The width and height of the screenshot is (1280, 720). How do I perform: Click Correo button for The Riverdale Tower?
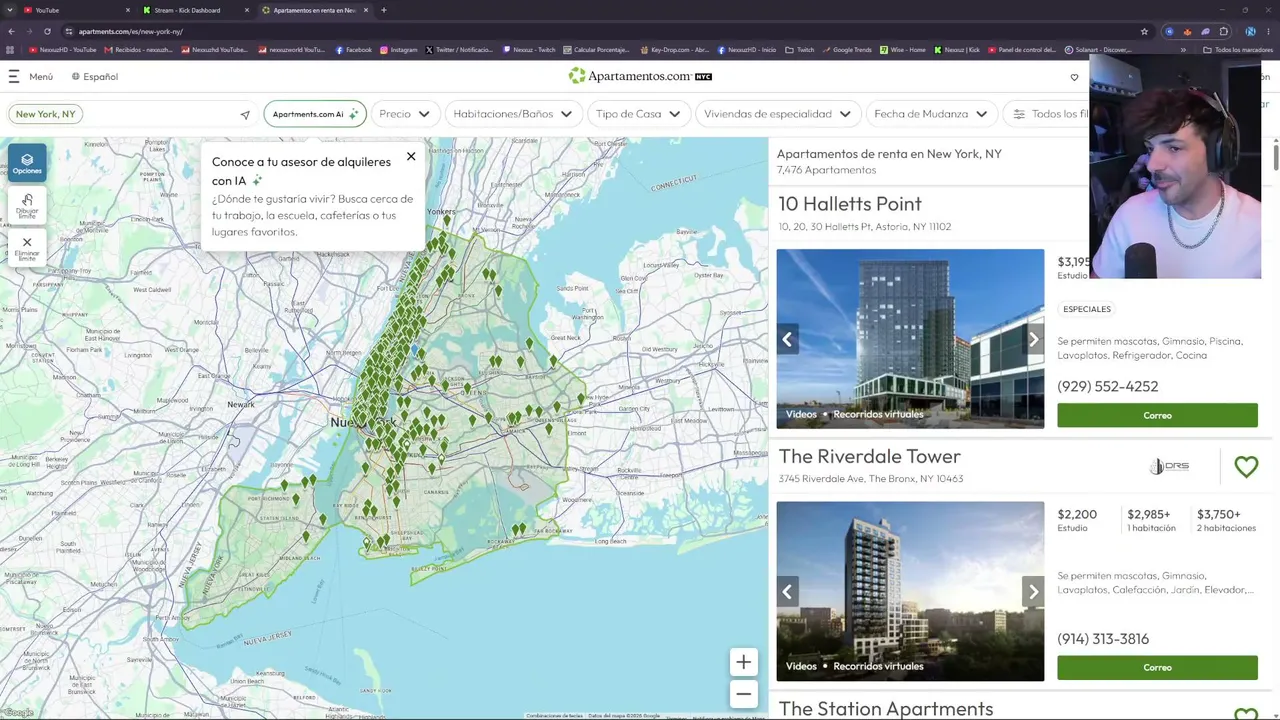1157,667
